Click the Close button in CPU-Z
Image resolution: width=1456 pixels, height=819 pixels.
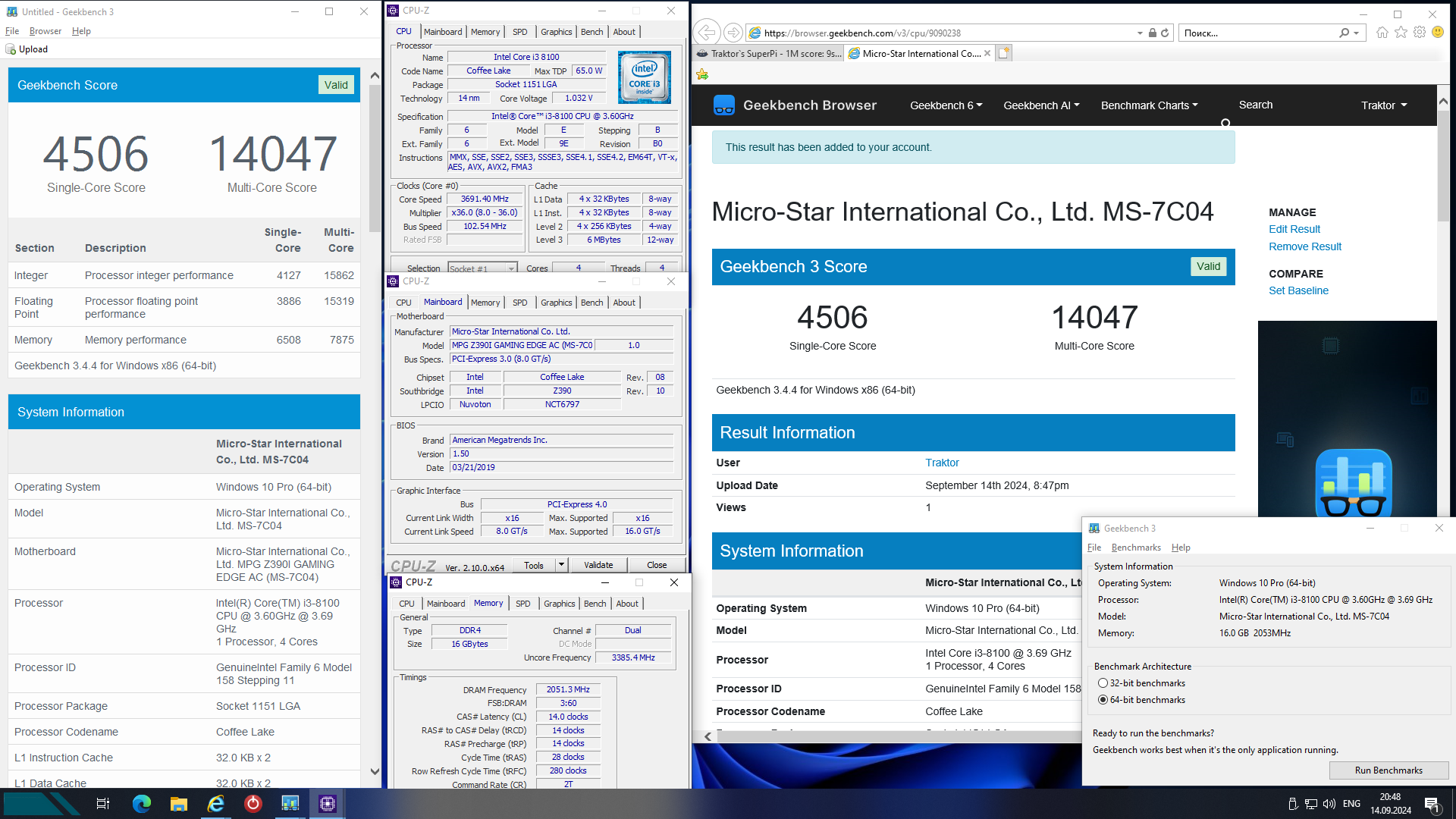(x=657, y=565)
